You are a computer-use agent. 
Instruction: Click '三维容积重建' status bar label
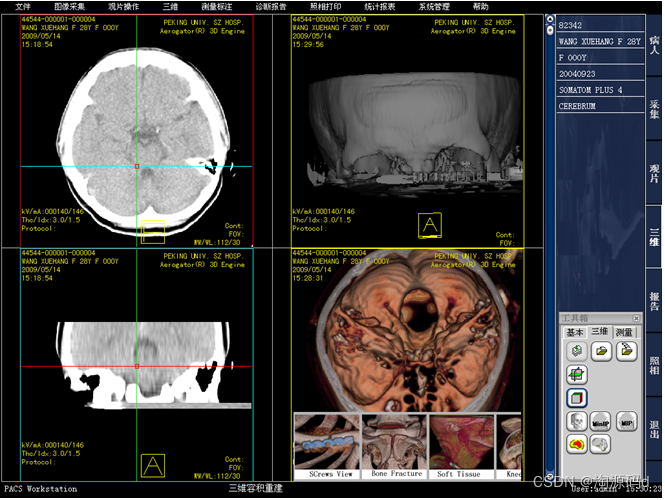[255, 488]
